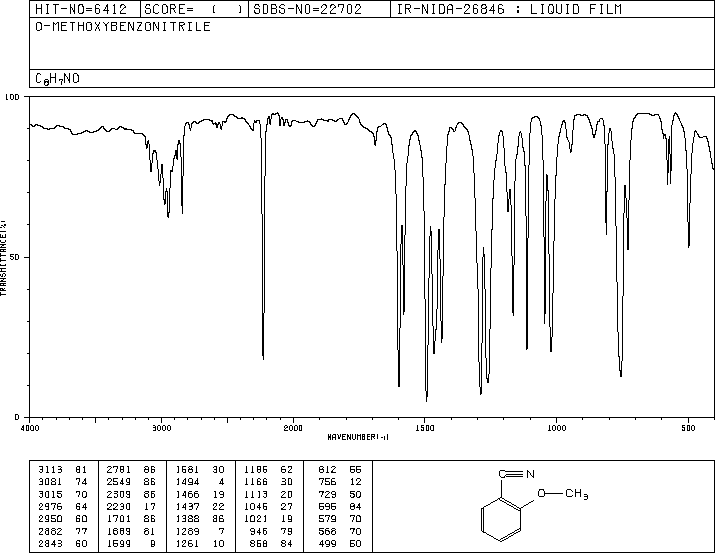Image resolution: width=715 pixels, height=553 pixels.
Task: Click the 3000 tick label on wavenumber axis
Action: coord(161,428)
